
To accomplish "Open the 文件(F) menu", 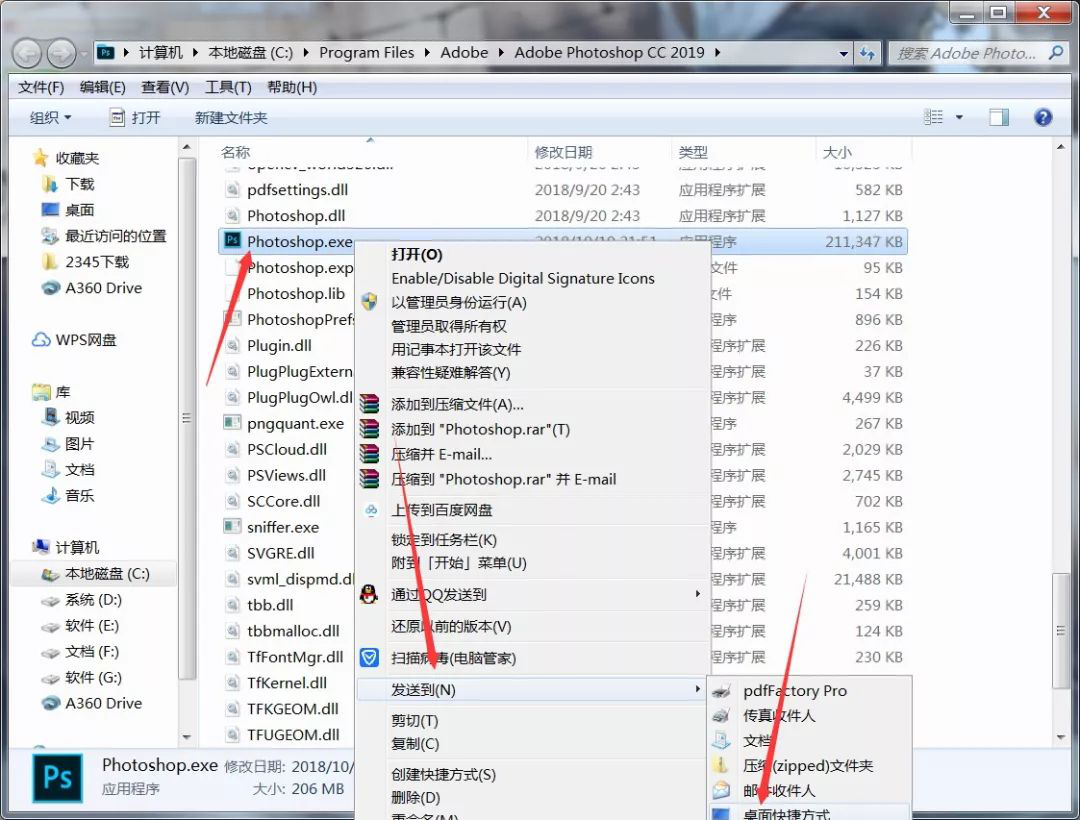I will click(x=41, y=87).
